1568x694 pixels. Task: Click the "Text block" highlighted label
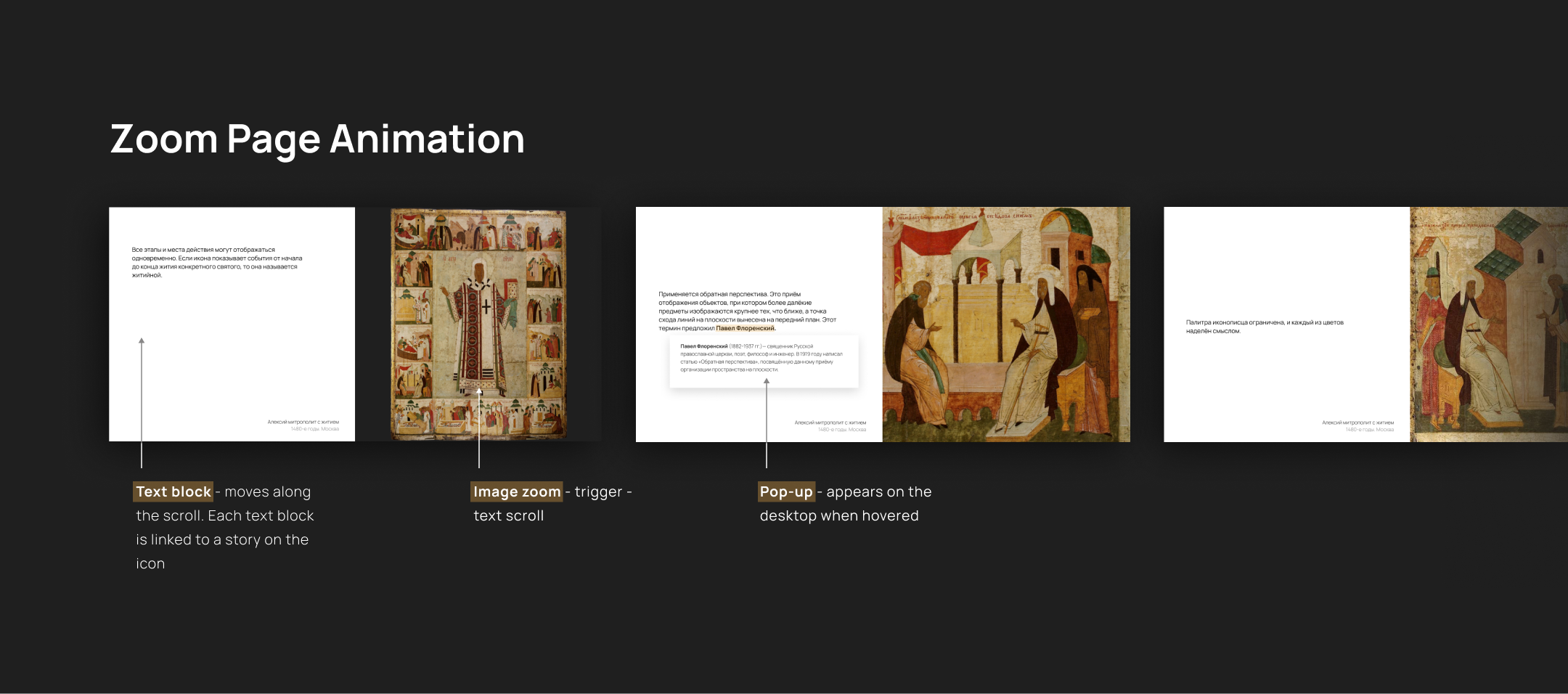click(173, 491)
